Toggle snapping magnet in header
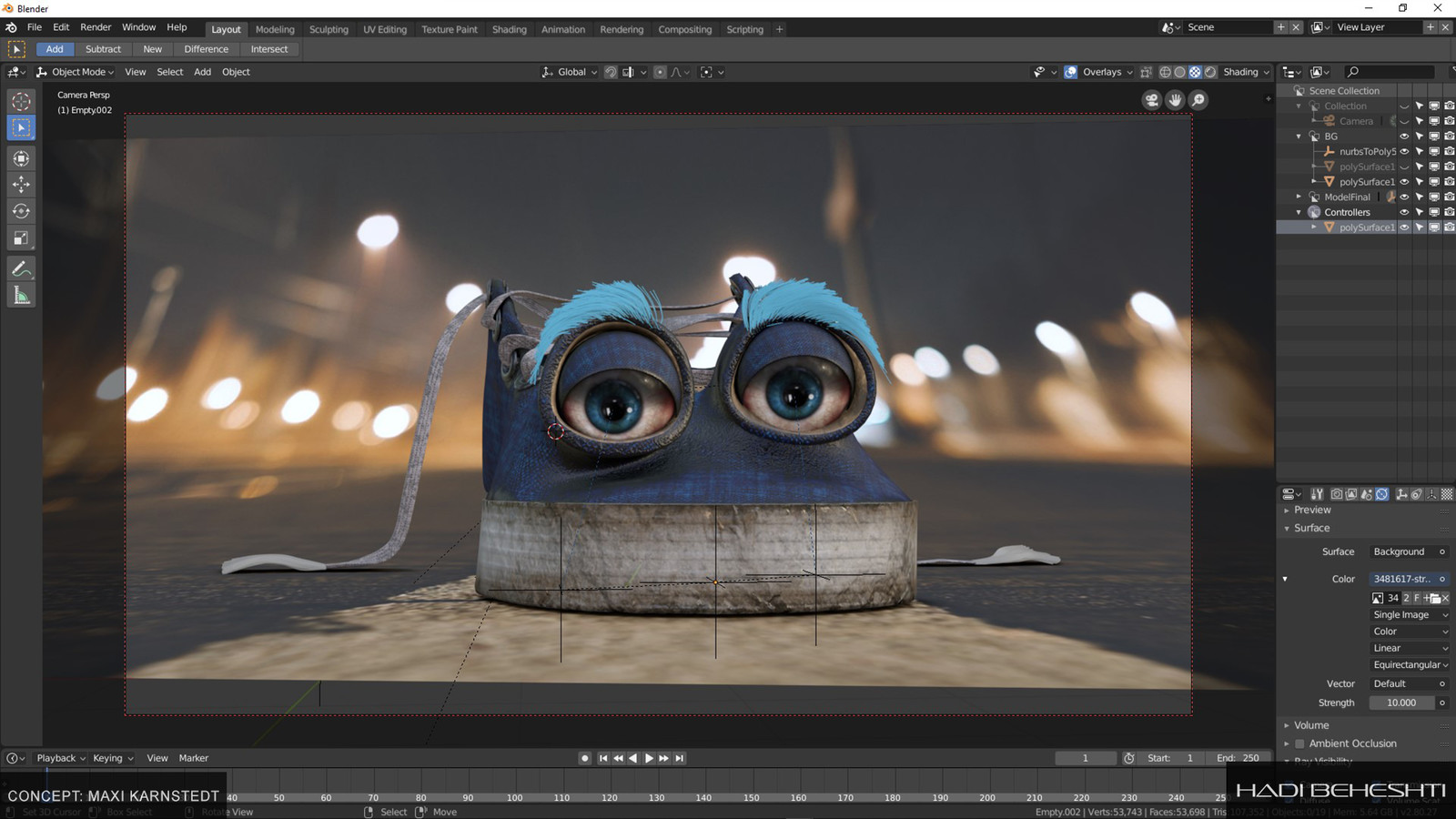This screenshot has width=1456, height=819. [611, 72]
